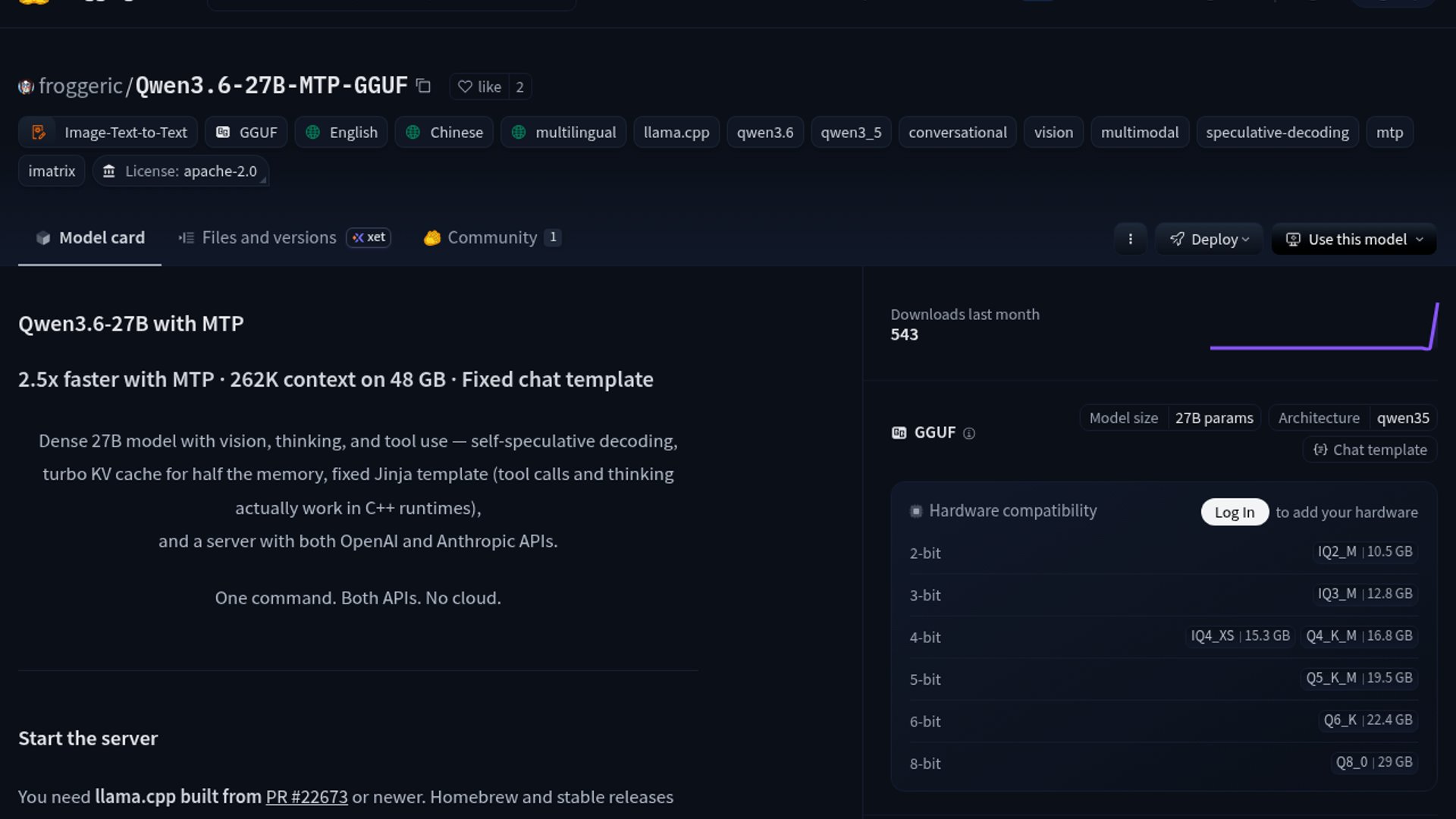
Task: Open the three-dot more options menu
Action: [x=1130, y=239]
